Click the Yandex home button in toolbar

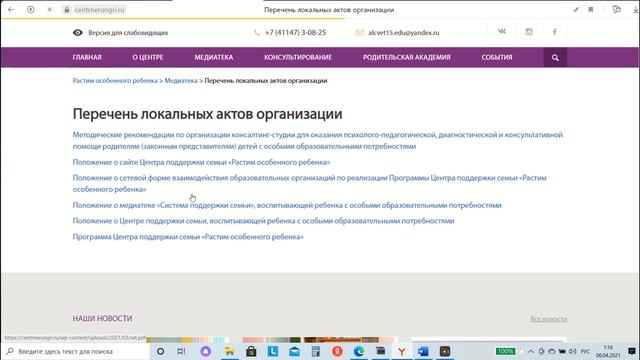(x=31, y=9)
